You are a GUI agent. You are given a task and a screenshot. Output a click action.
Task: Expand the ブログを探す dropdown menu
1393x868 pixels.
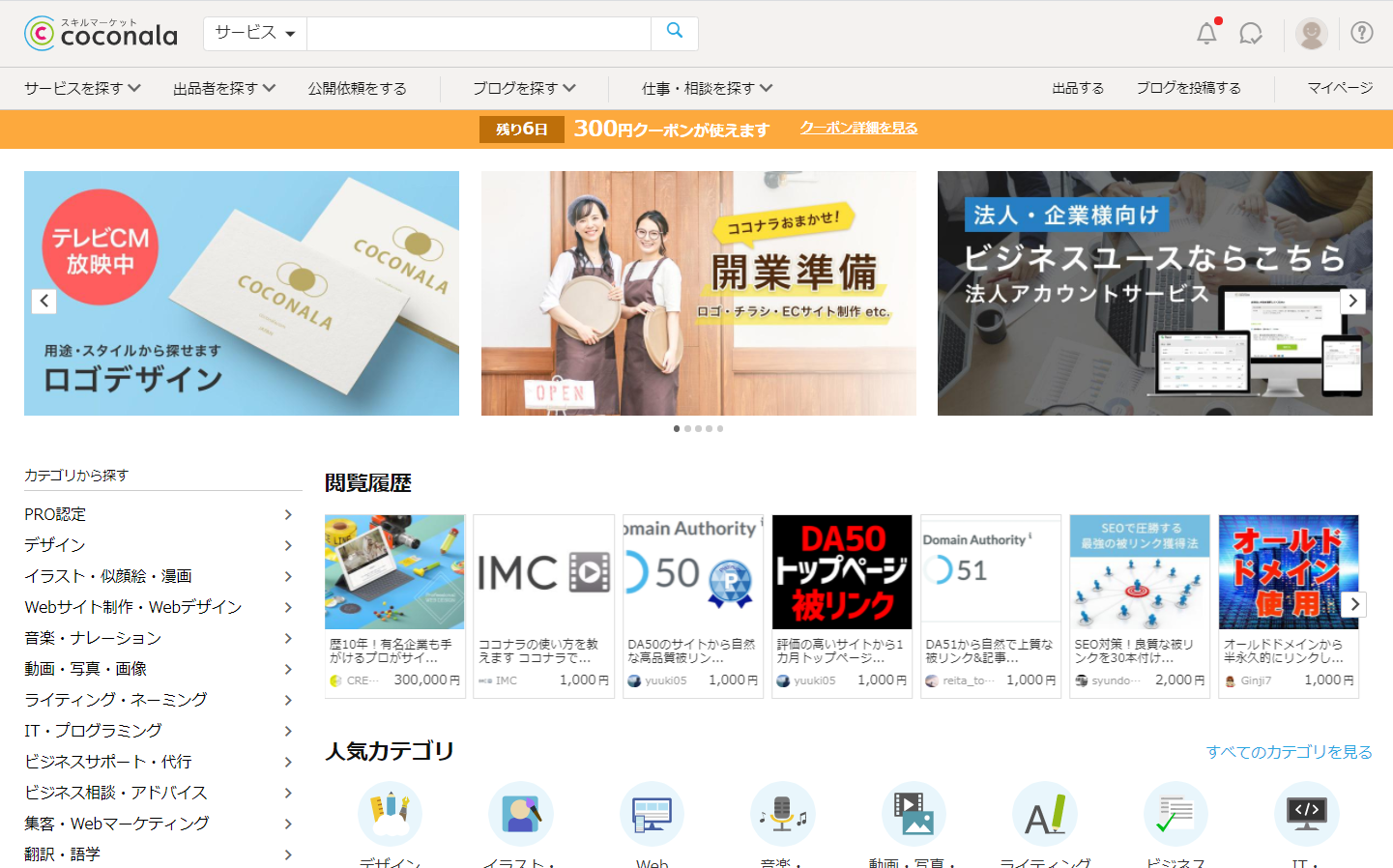(x=524, y=88)
